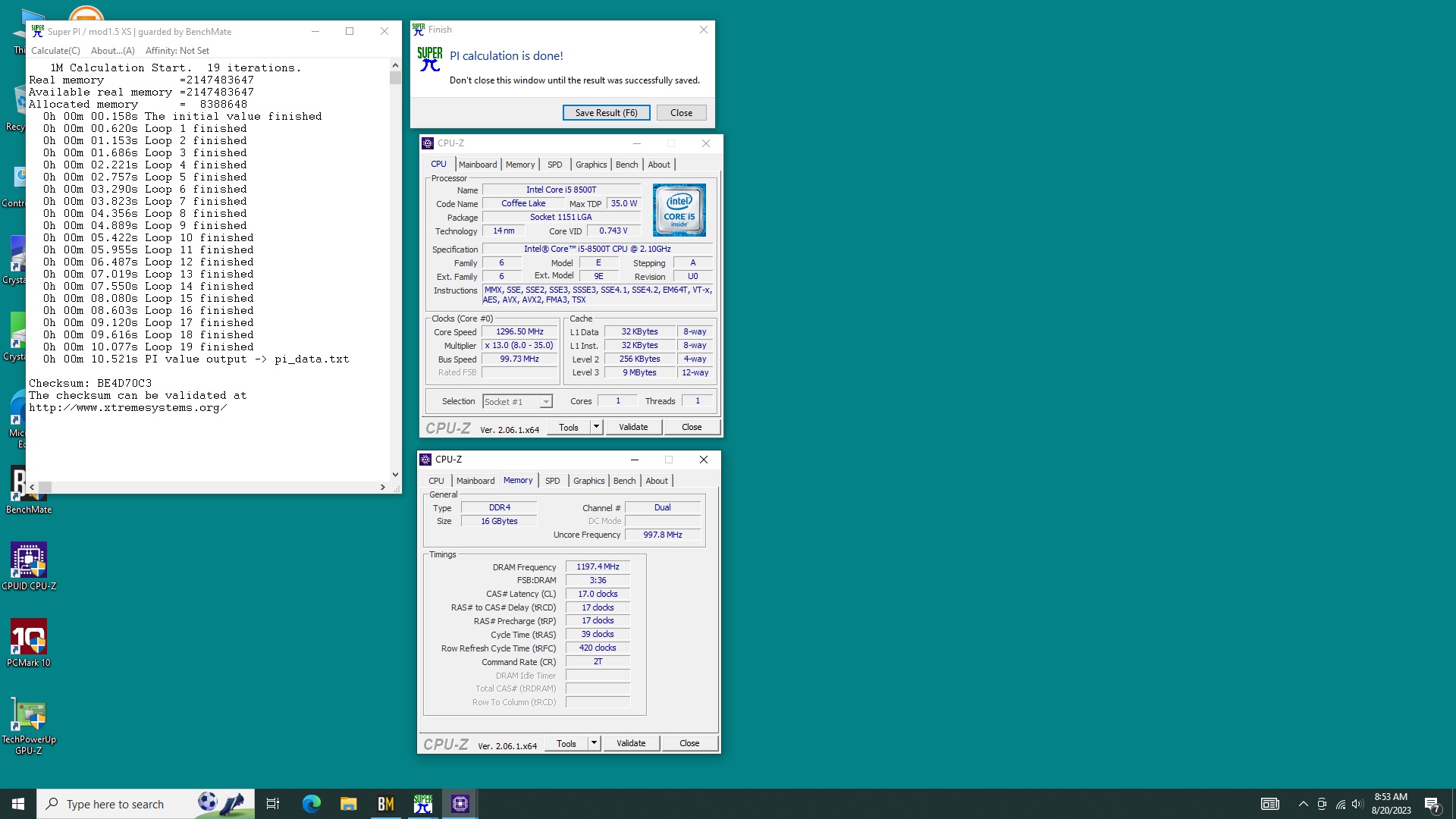Click upper CPU-Z window title icon
1456x819 pixels.
coord(428,143)
